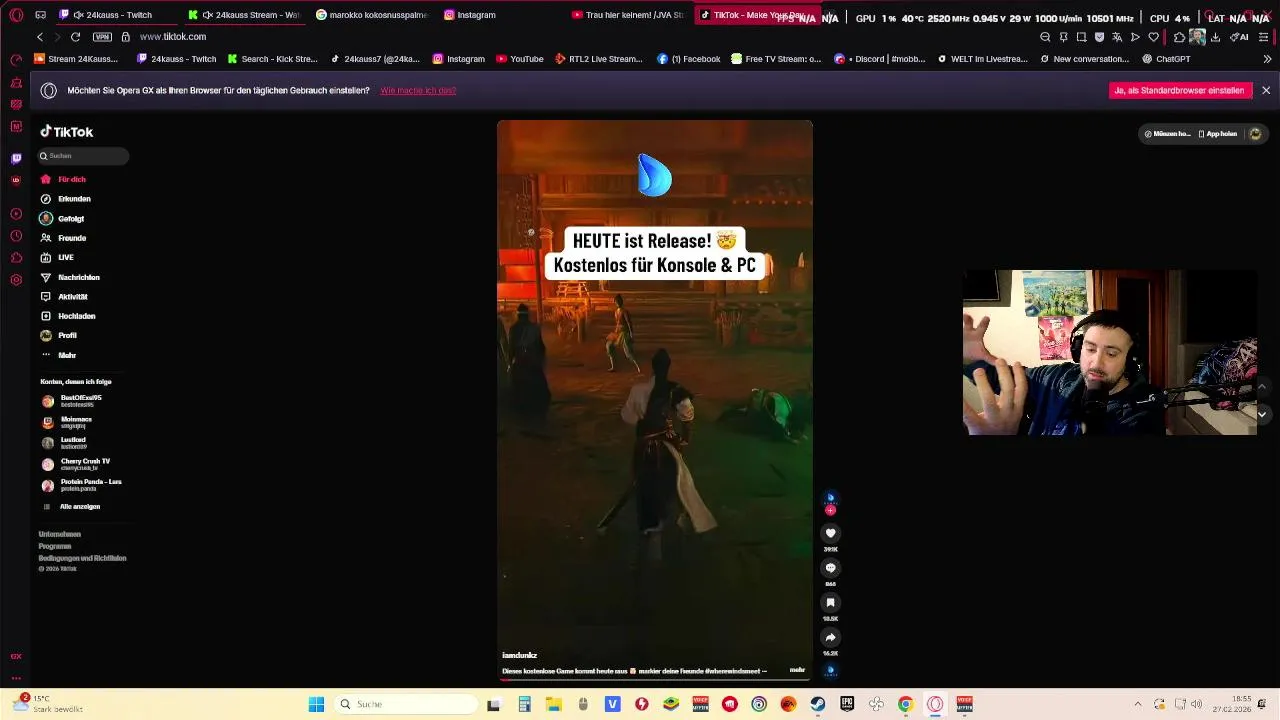Open Opera GX Twitch sidebar icon

point(16,158)
